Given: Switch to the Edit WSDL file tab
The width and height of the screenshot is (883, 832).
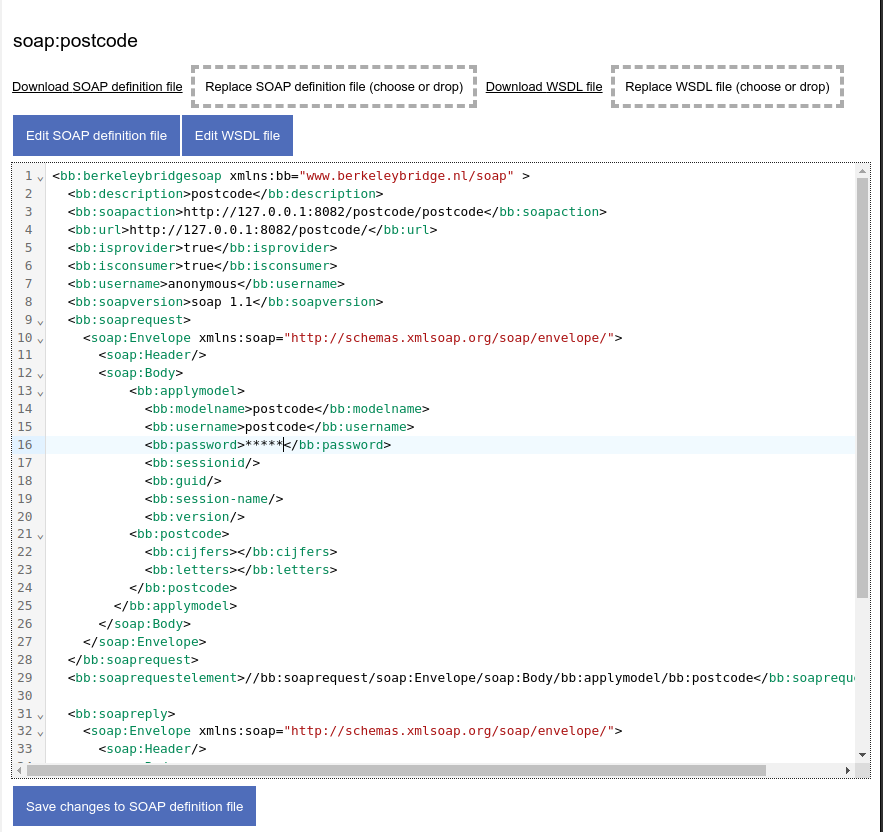Looking at the screenshot, I should 237,136.
